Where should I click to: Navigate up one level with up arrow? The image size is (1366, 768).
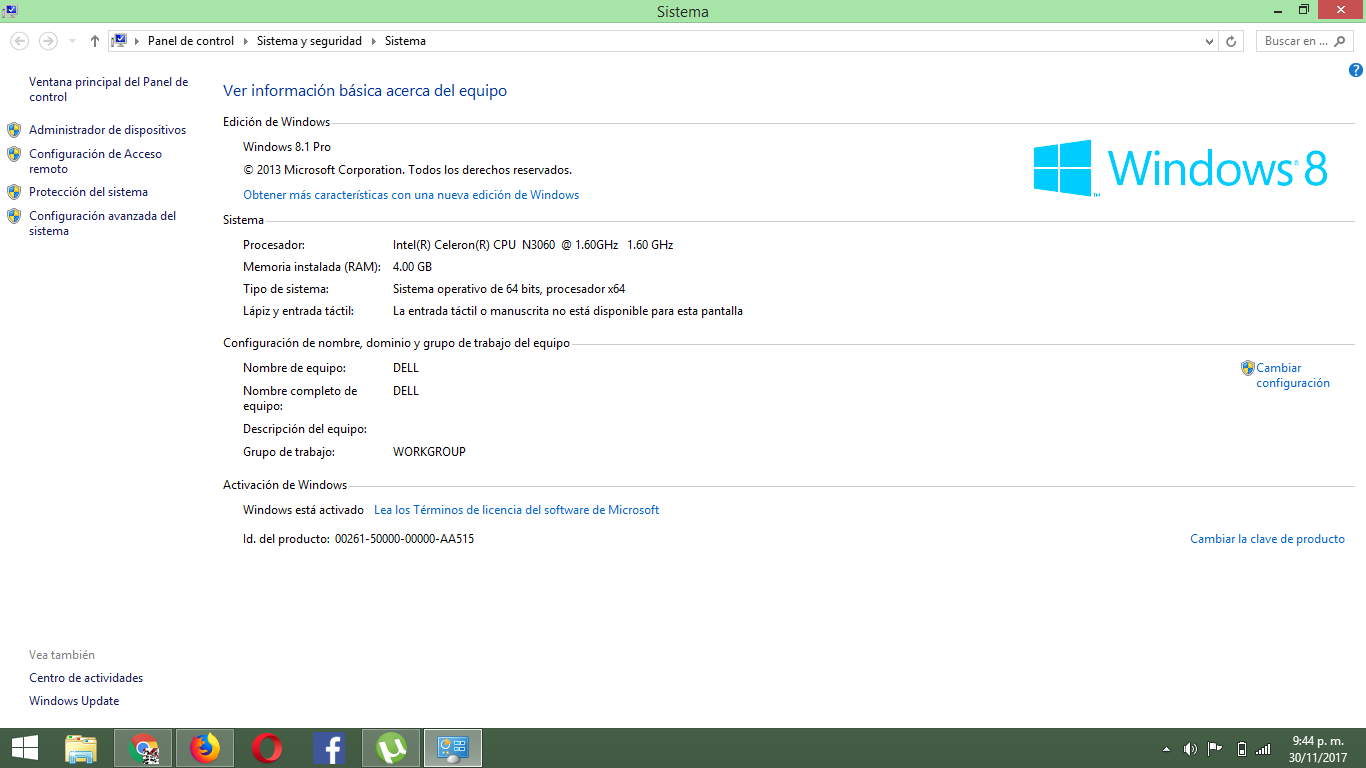95,41
